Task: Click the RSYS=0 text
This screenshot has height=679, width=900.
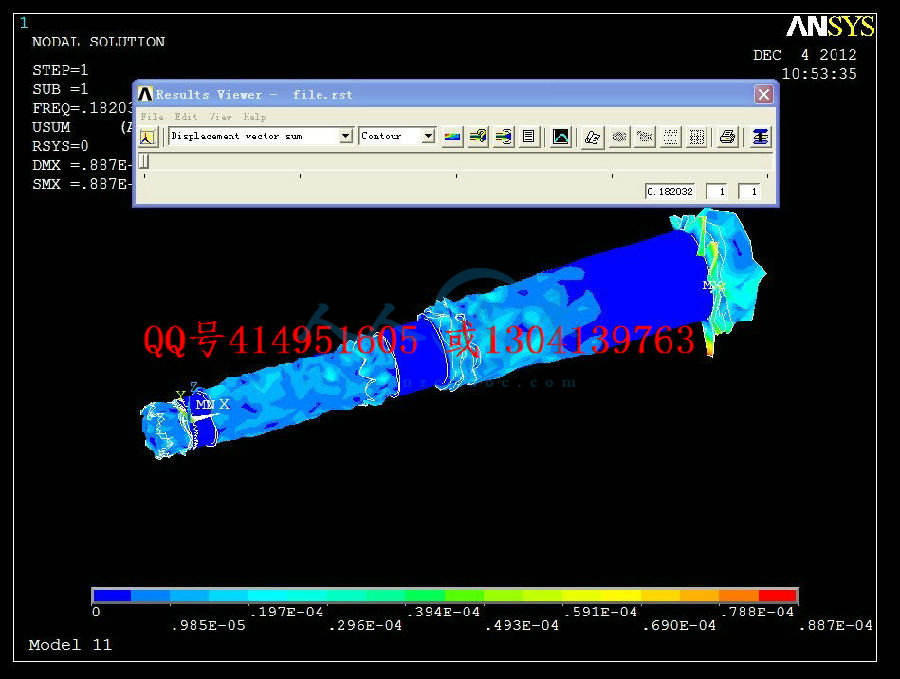Action: 60,146
